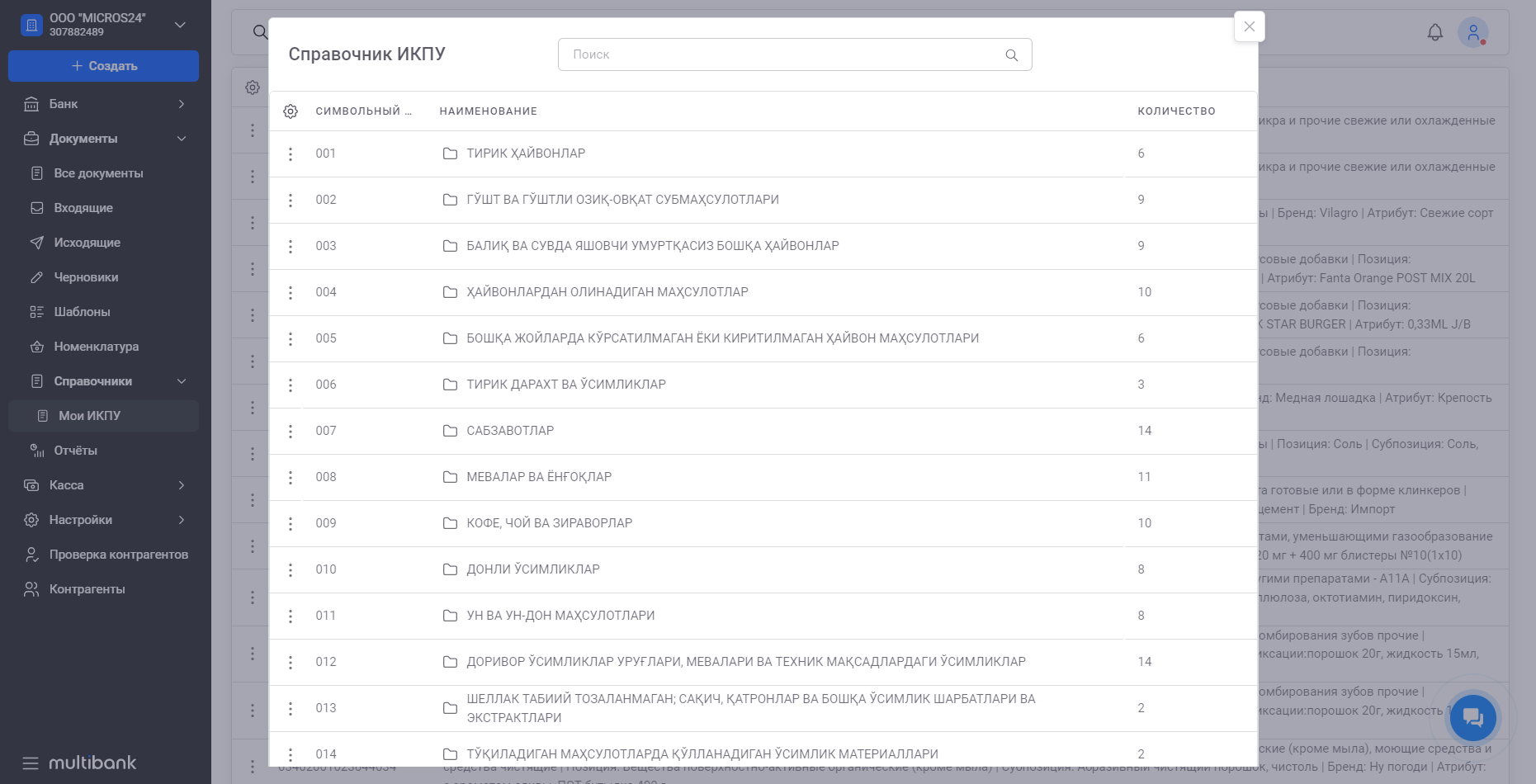This screenshot has height=784, width=1536.
Task: Open the chat support bubble
Action: 1472,717
